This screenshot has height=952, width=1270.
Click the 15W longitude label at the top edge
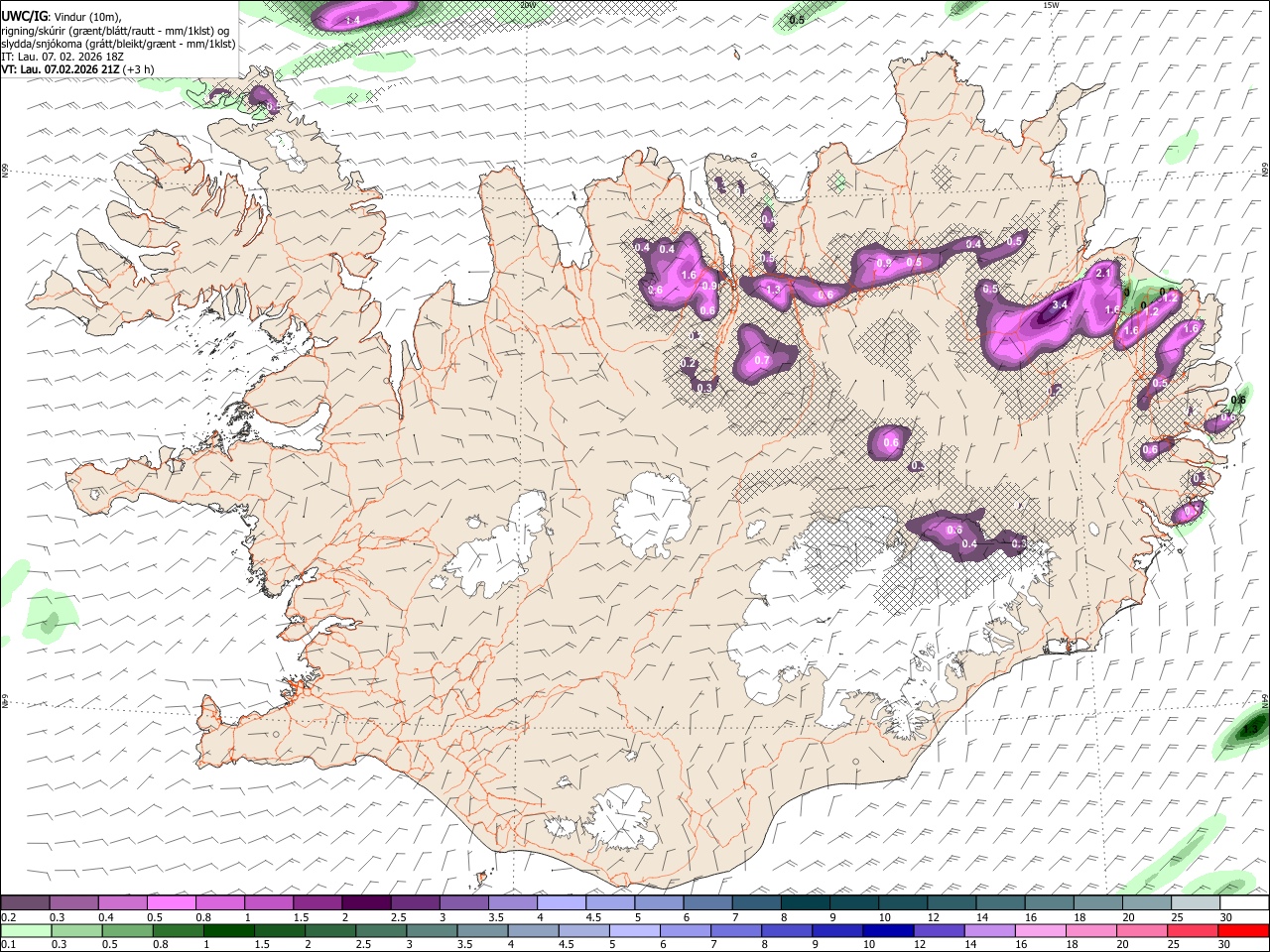click(x=1051, y=5)
